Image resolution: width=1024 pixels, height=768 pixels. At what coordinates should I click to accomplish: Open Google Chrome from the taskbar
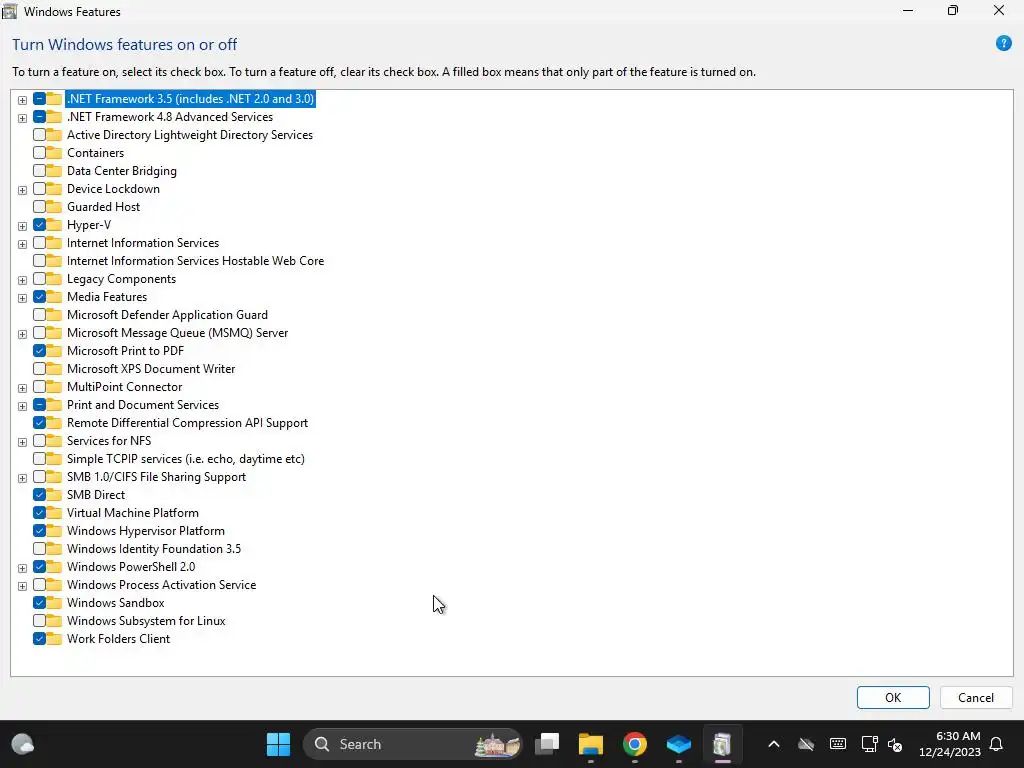pos(634,744)
